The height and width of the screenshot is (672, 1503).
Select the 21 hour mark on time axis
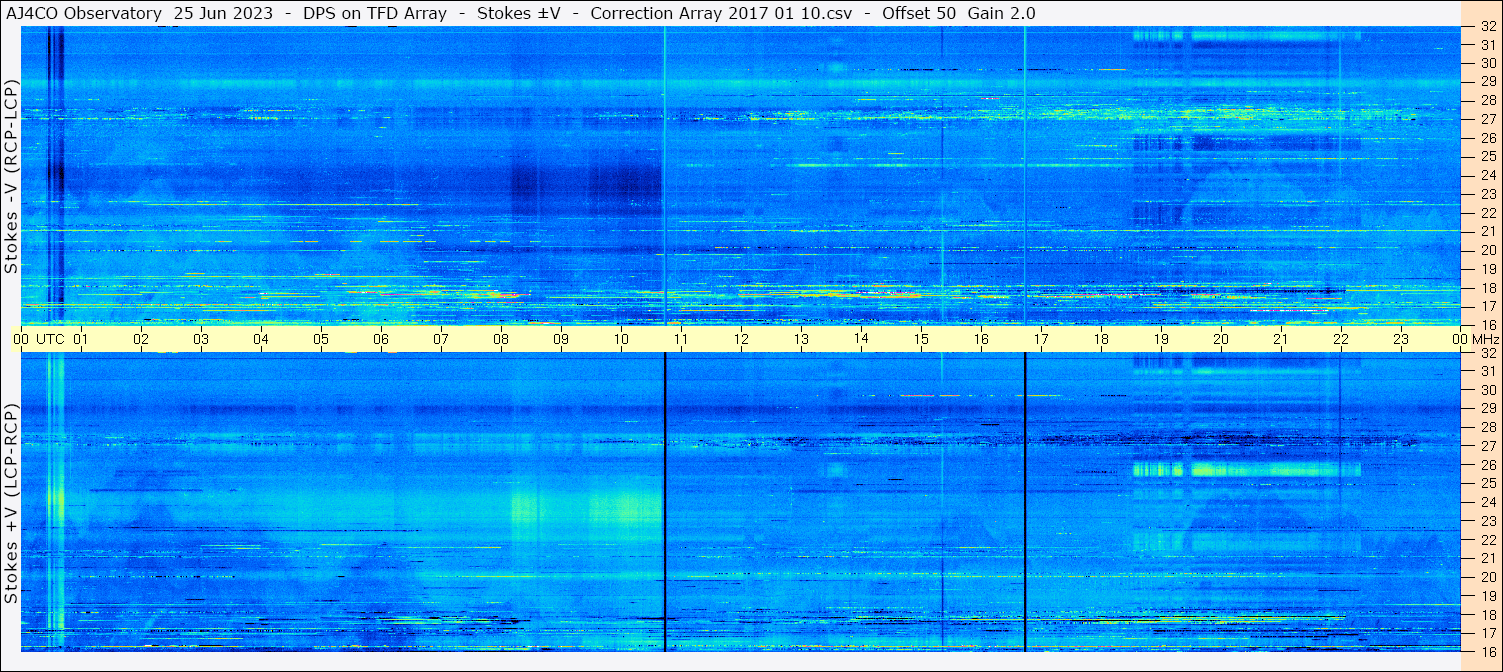pyautogui.click(x=1281, y=339)
